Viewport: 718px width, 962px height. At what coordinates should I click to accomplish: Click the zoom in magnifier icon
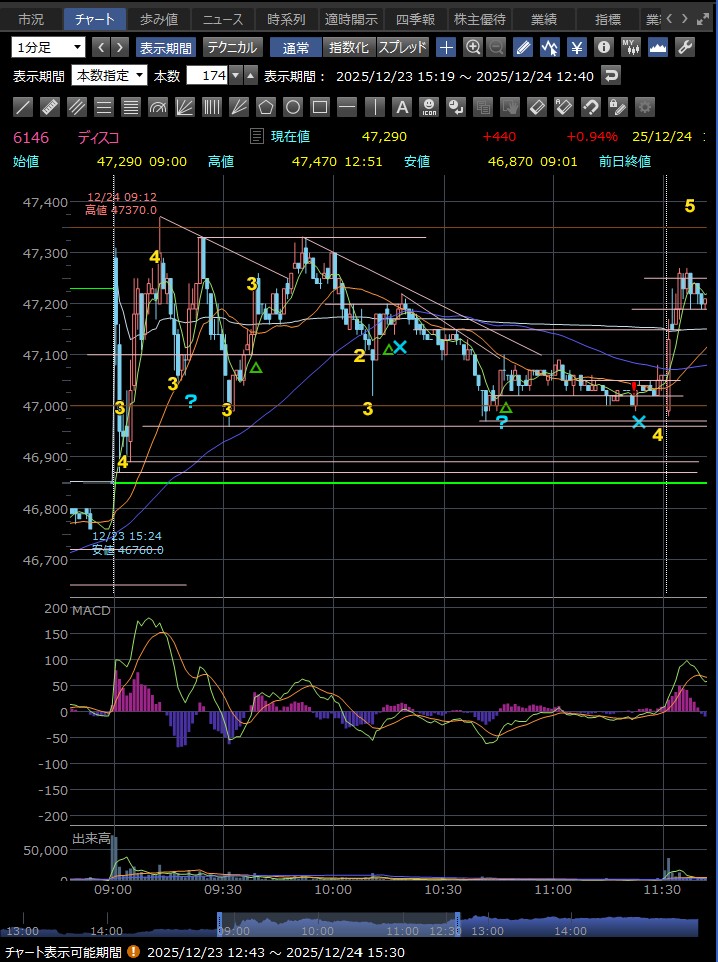(x=473, y=47)
